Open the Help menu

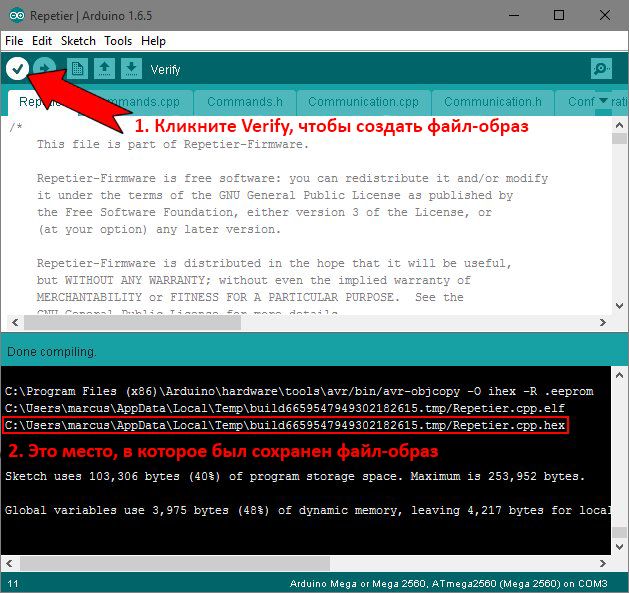point(153,41)
